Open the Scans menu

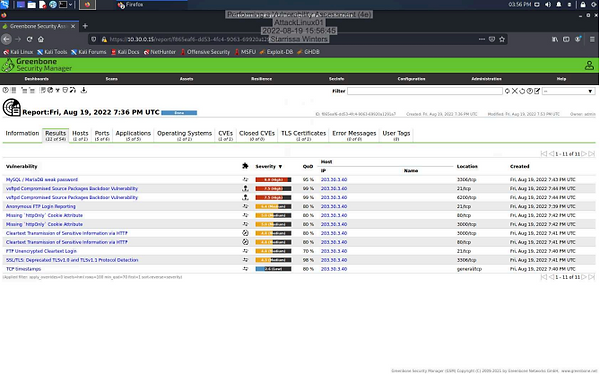coord(111,79)
